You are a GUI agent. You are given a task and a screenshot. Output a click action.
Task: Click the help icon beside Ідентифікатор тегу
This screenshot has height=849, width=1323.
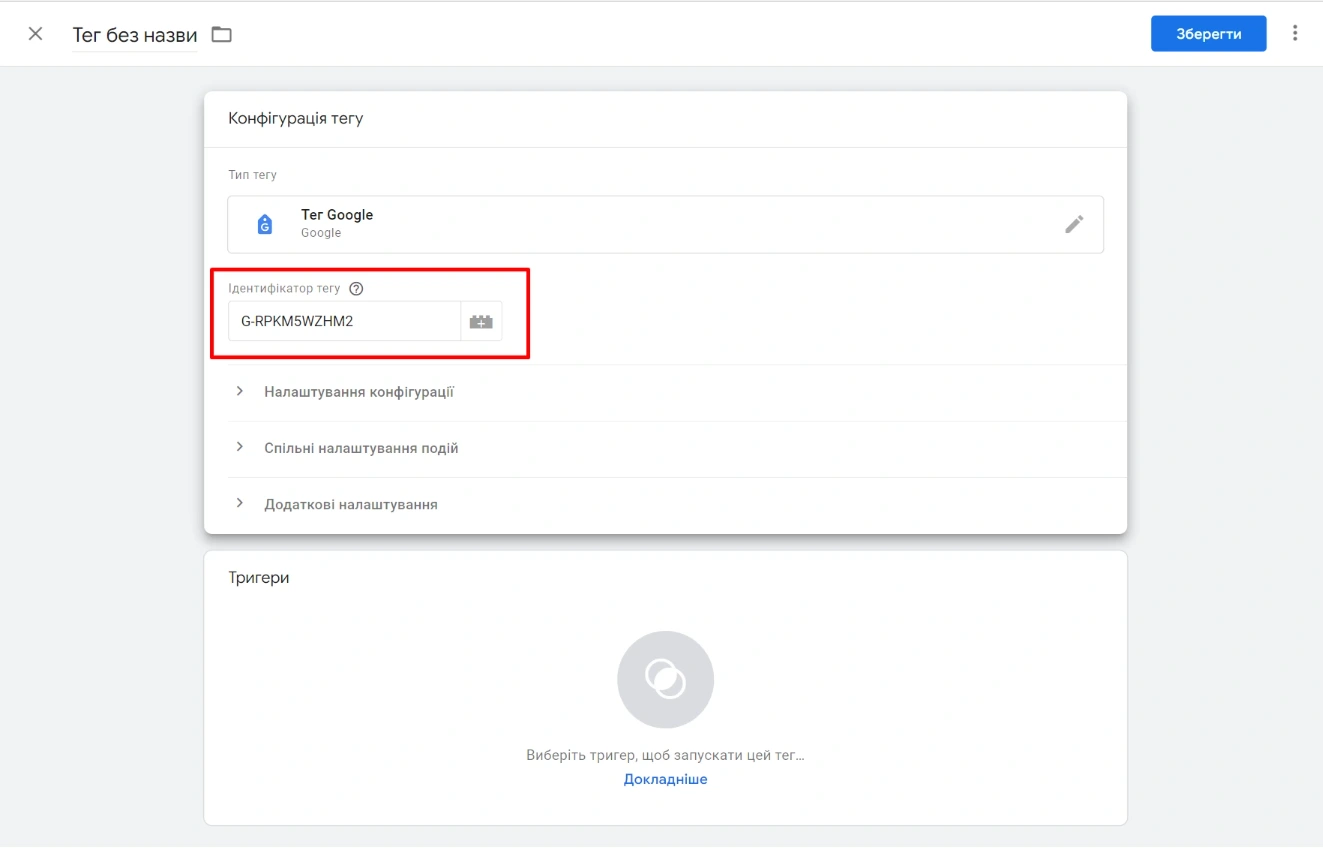point(356,288)
